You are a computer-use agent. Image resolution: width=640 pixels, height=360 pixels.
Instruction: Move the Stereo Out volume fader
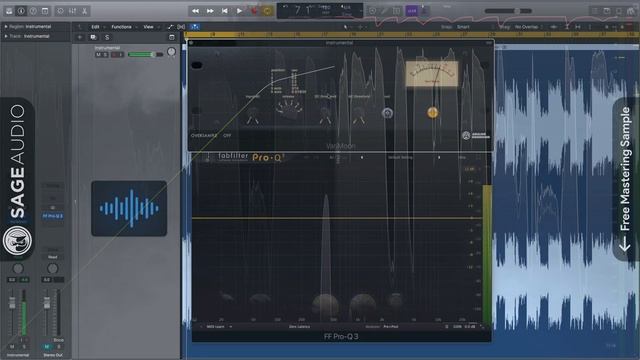point(47,303)
